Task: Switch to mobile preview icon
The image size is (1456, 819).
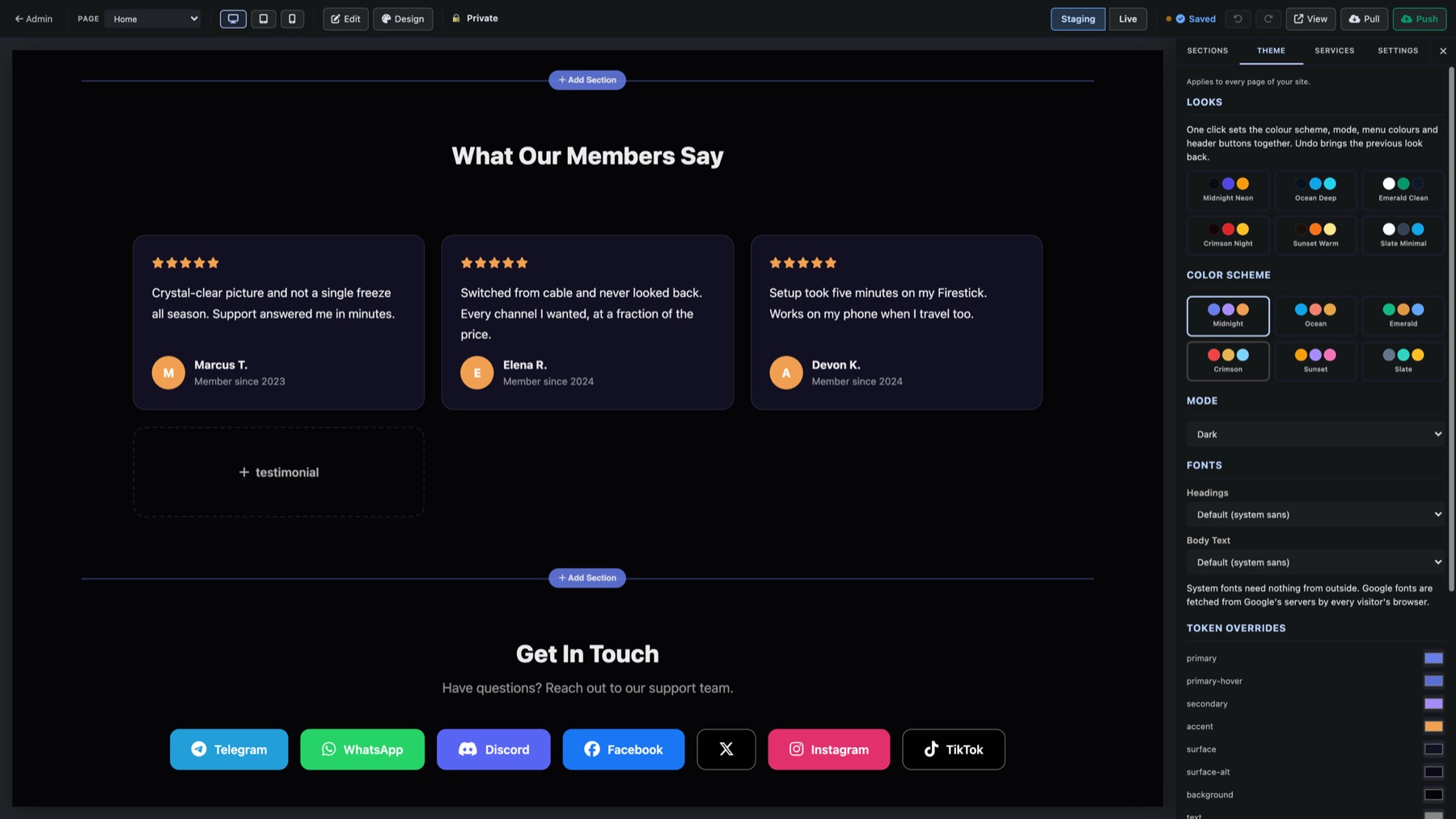Action: pyautogui.click(x=292, y=19)
